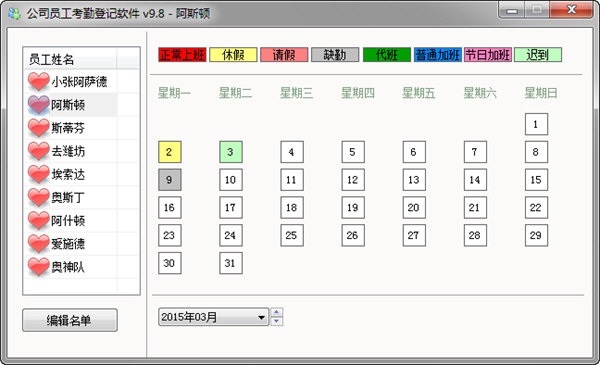Select employee name 阿什顿

click(68, 221)
